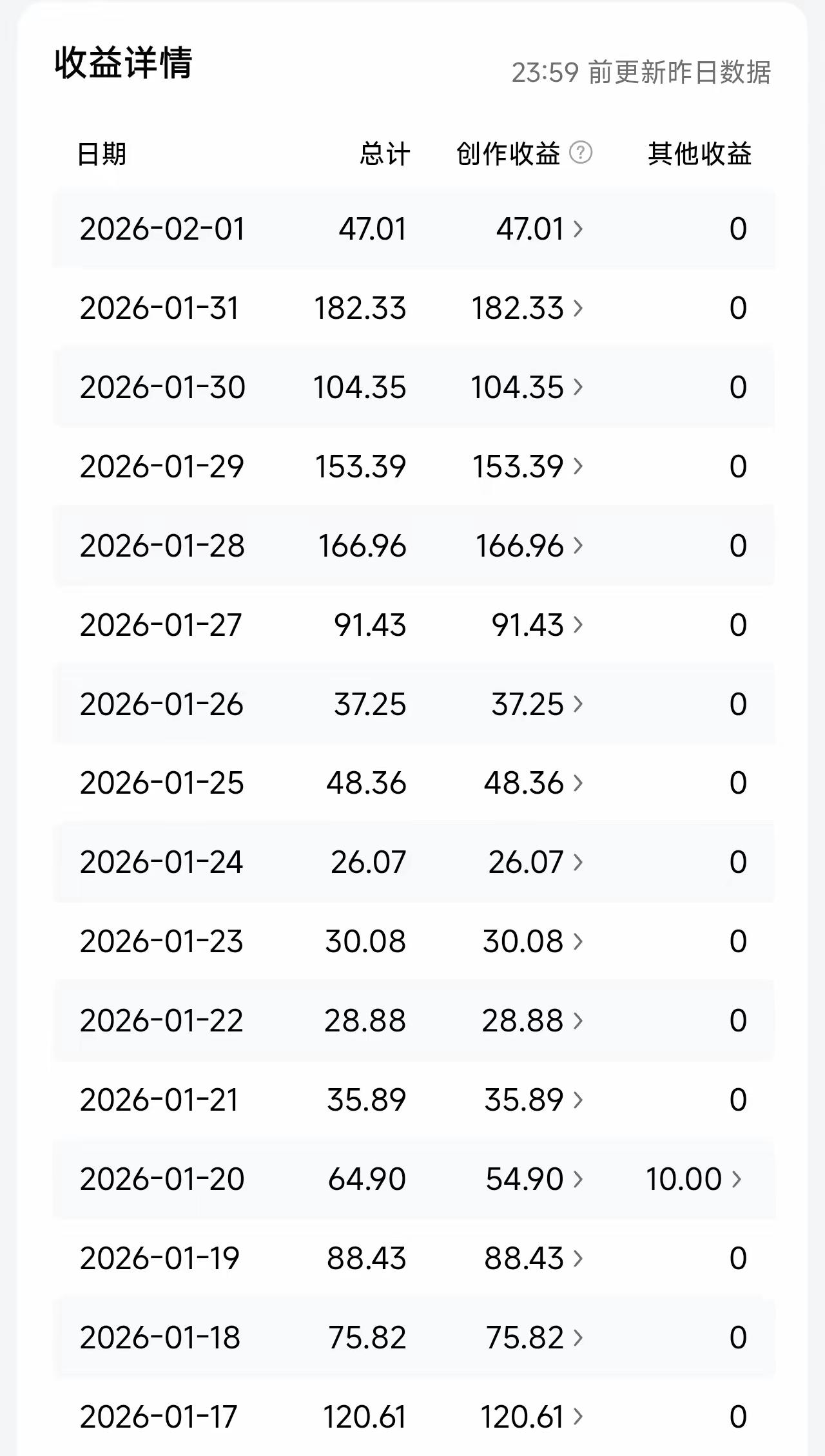Open 创作收益 details for 2026-01-23
This screenshot has height=1456, width=825.
[578, 941]
